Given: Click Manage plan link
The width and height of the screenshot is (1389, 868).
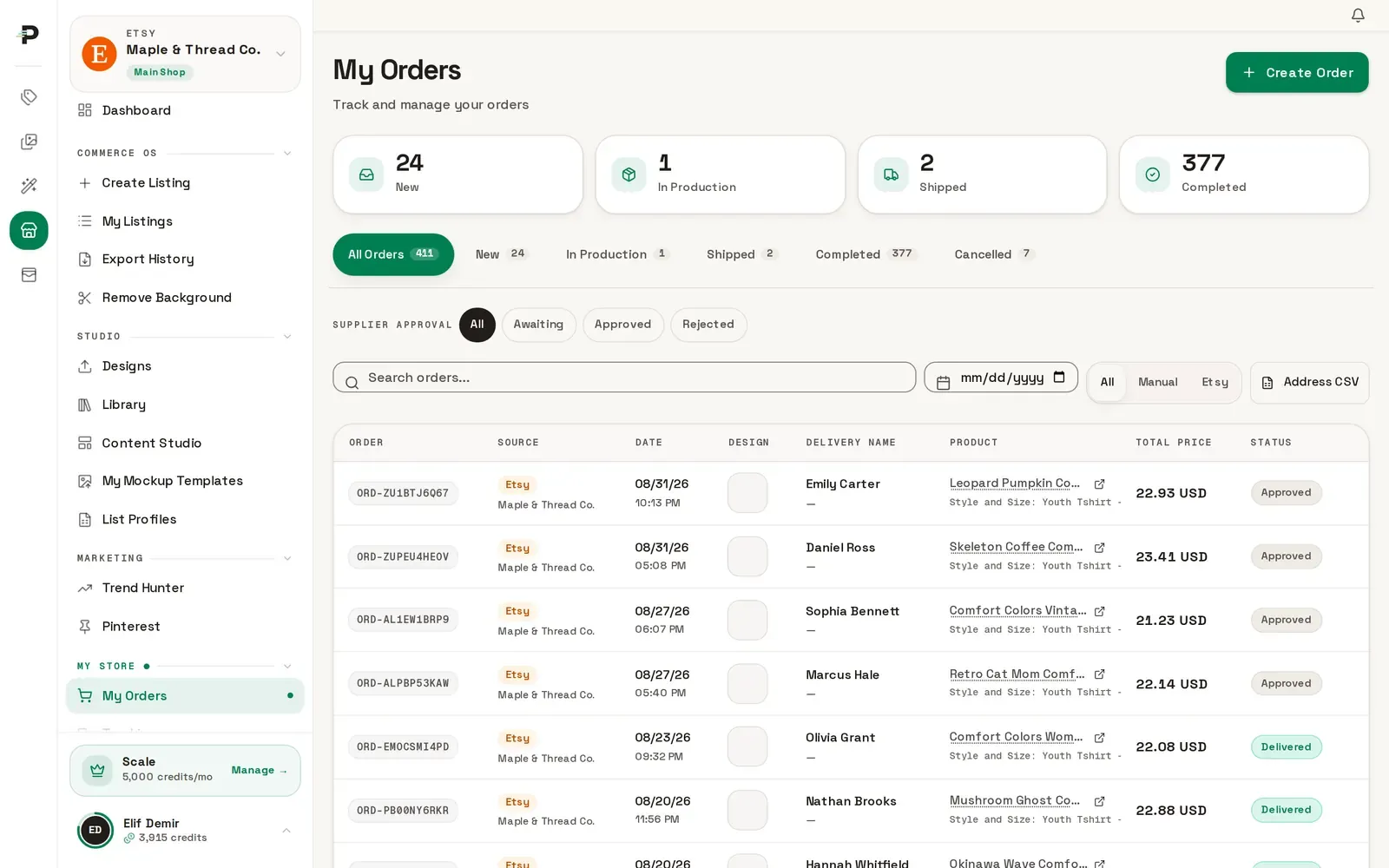Looking at the screenshot, I should 259,771.
